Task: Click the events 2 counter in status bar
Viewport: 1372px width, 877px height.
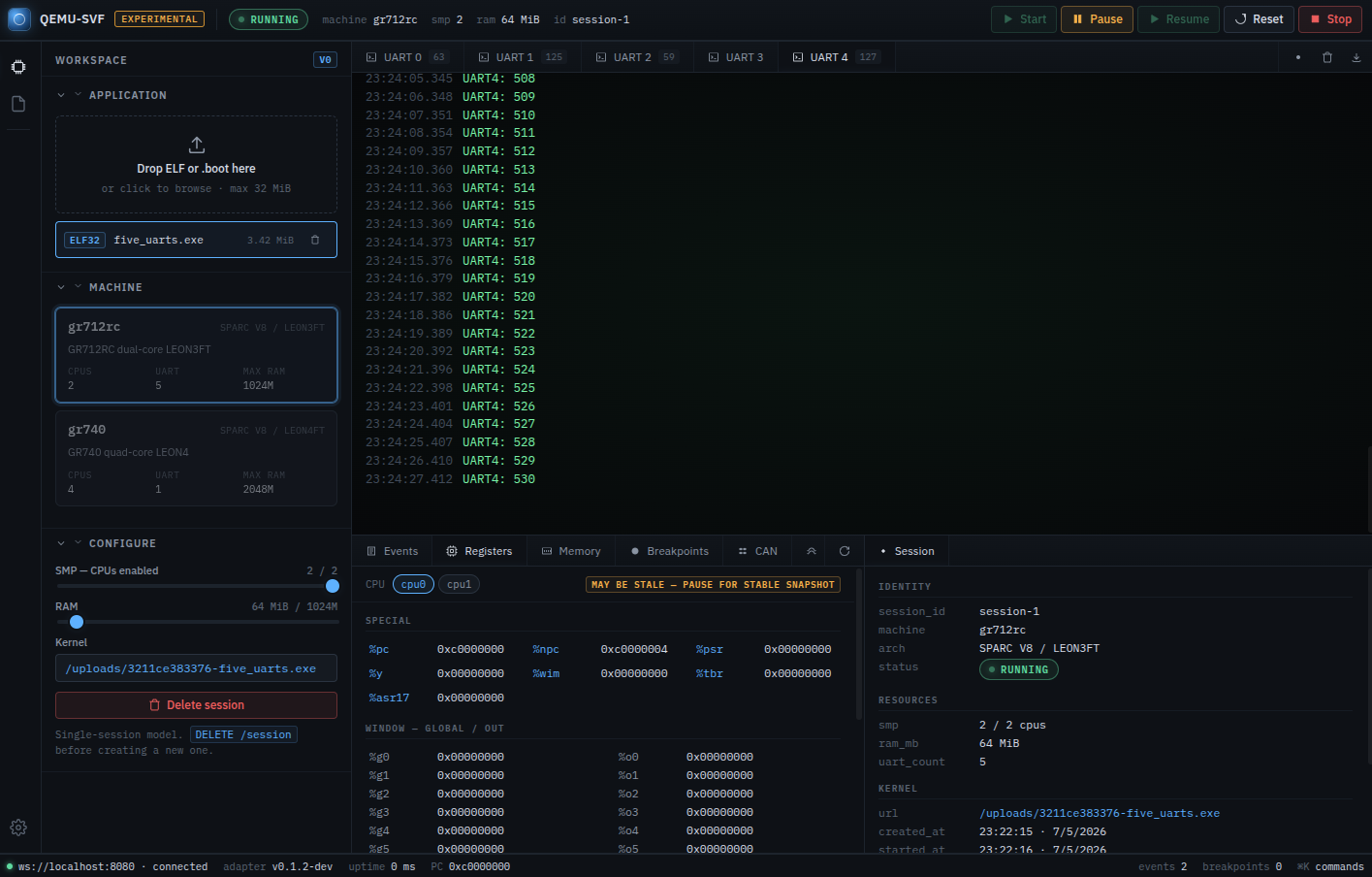Action: [x=1163, y=866]
